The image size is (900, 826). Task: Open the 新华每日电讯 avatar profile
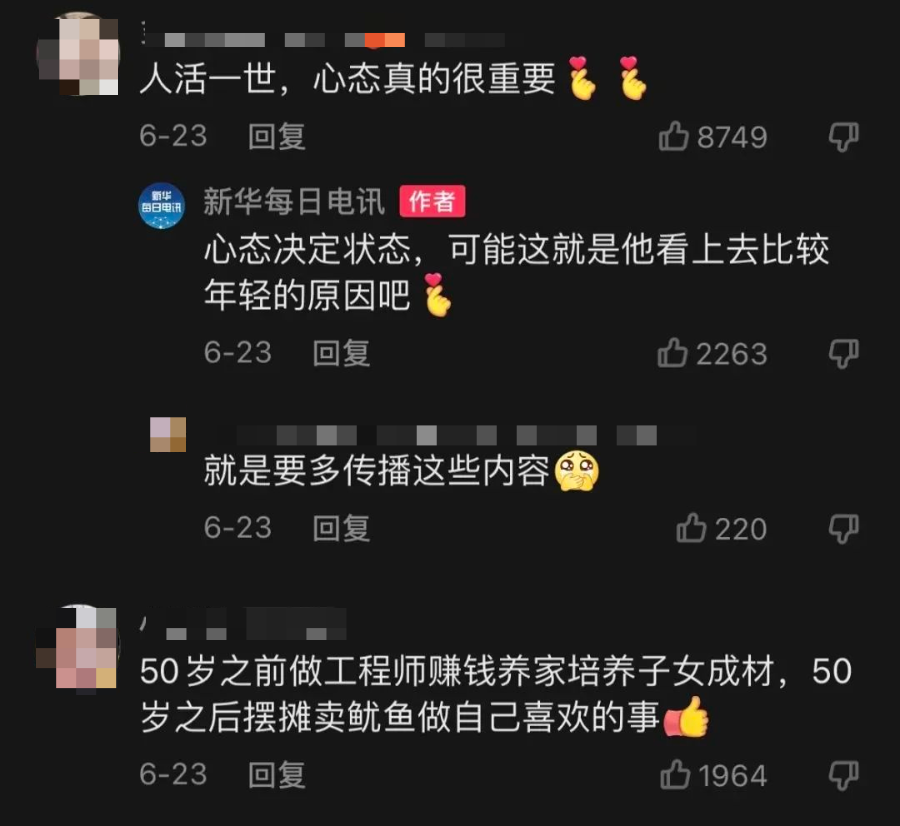point(161,205)
